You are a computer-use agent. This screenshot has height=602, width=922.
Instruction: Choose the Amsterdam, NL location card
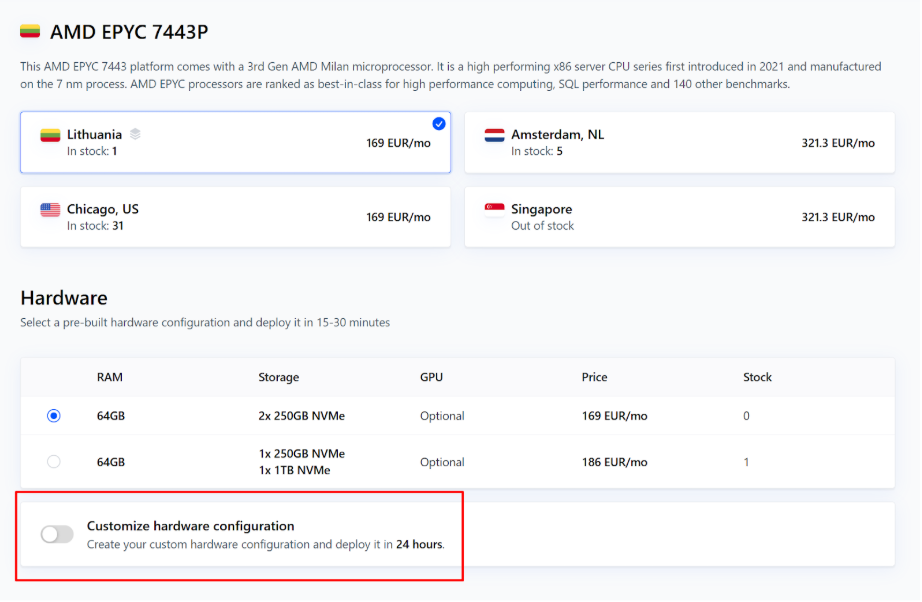679,143
